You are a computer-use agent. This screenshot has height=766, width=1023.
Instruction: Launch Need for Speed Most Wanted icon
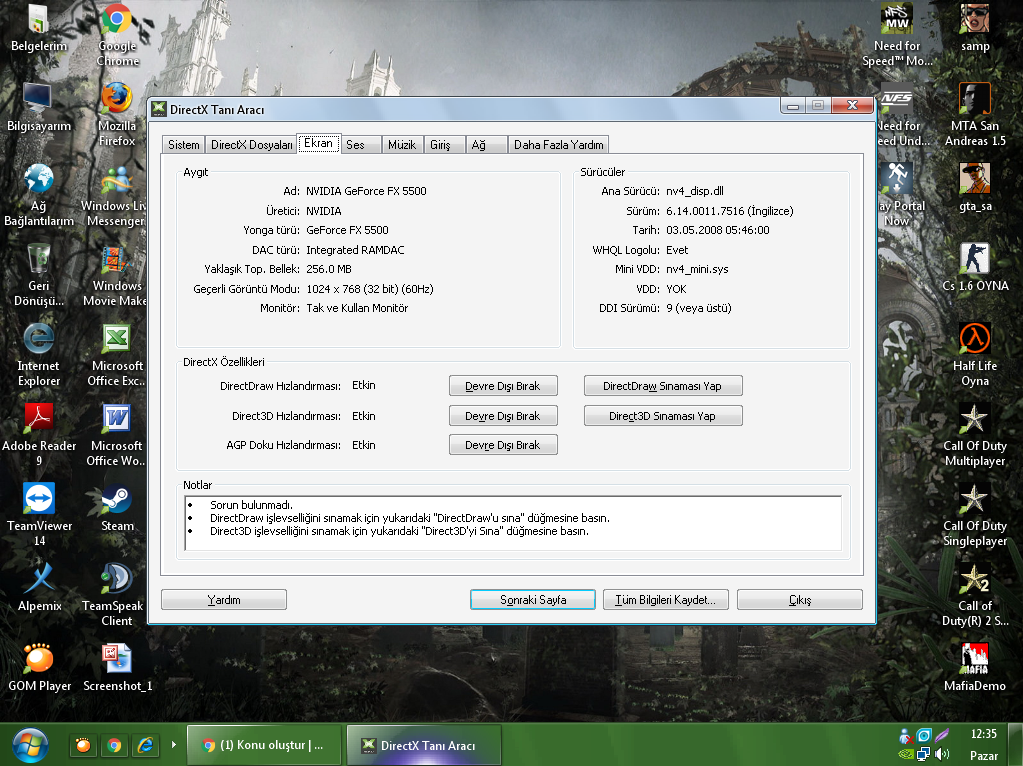click(x=897, y=34)
